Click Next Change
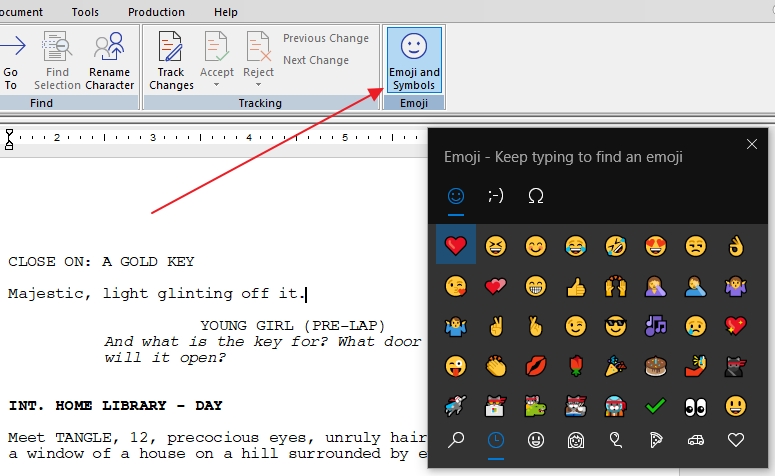Screen dimensions: 775x476 pos(316,60)
